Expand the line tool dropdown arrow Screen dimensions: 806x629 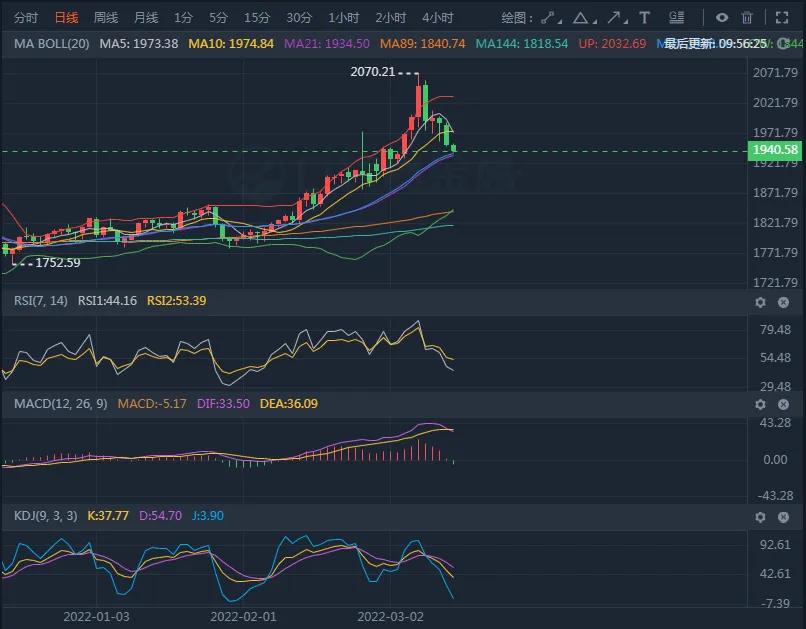pyautogui.click(x=562, y=22)
